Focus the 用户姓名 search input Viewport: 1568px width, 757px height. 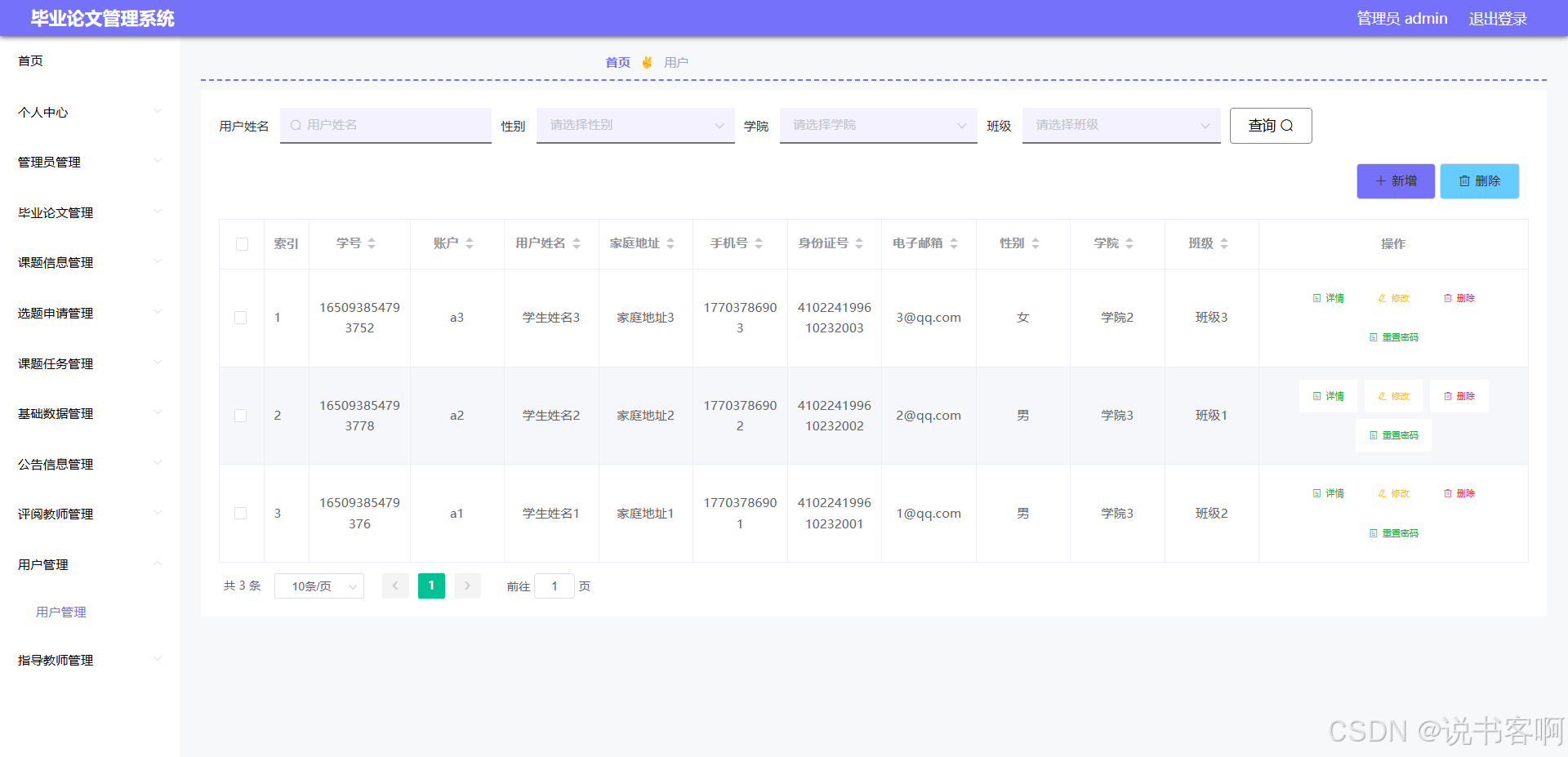coord(385,125)
